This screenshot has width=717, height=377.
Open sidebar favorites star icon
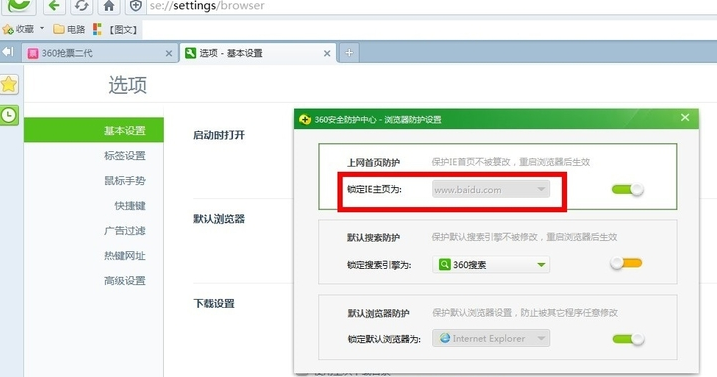(9, 85)
